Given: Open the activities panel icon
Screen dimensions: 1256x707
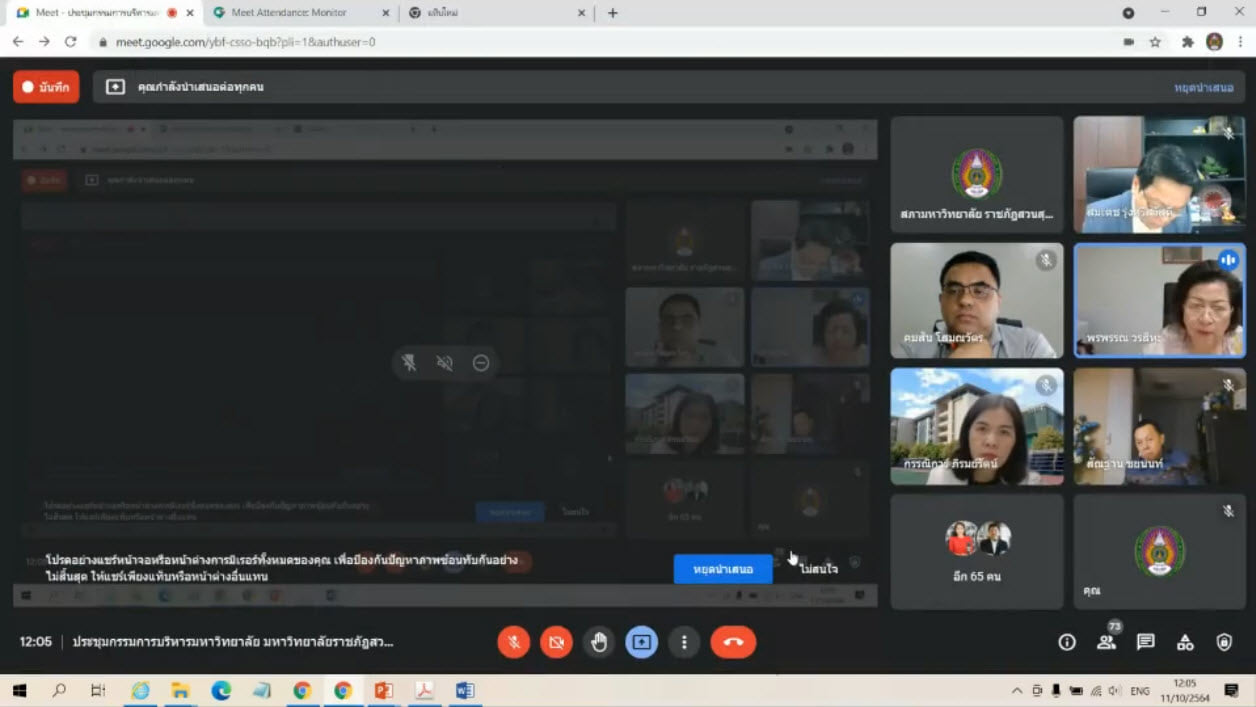Looking at the screenshot, I should [x=1185, y=642].
